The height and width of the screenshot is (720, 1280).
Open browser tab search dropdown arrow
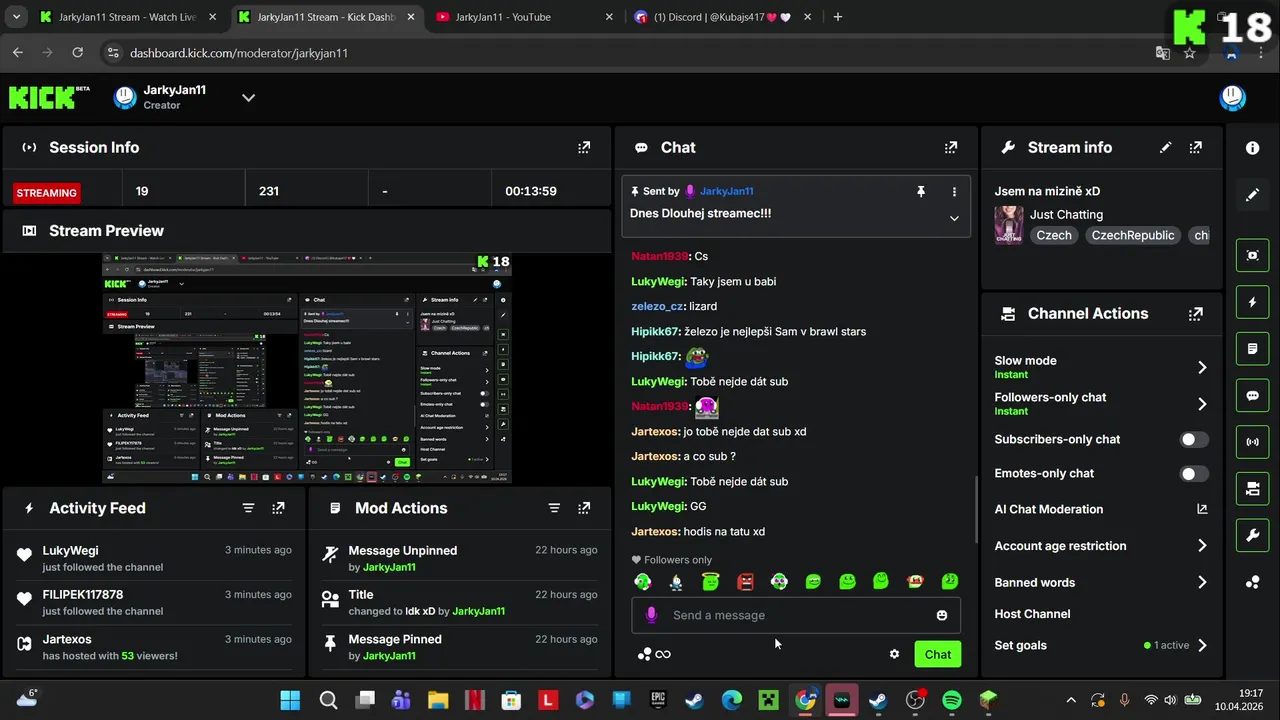16,17
